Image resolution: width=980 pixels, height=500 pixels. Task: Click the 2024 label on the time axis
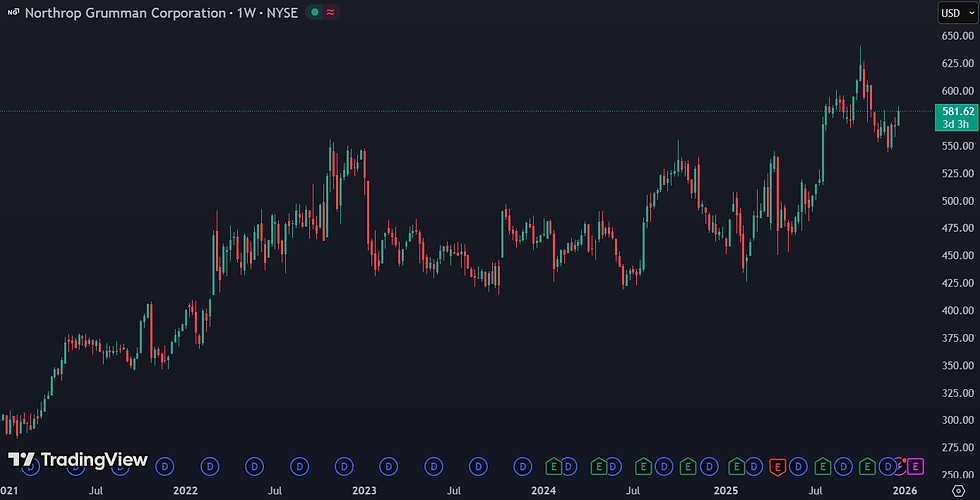pyautogui.click(x=543, y=491)
